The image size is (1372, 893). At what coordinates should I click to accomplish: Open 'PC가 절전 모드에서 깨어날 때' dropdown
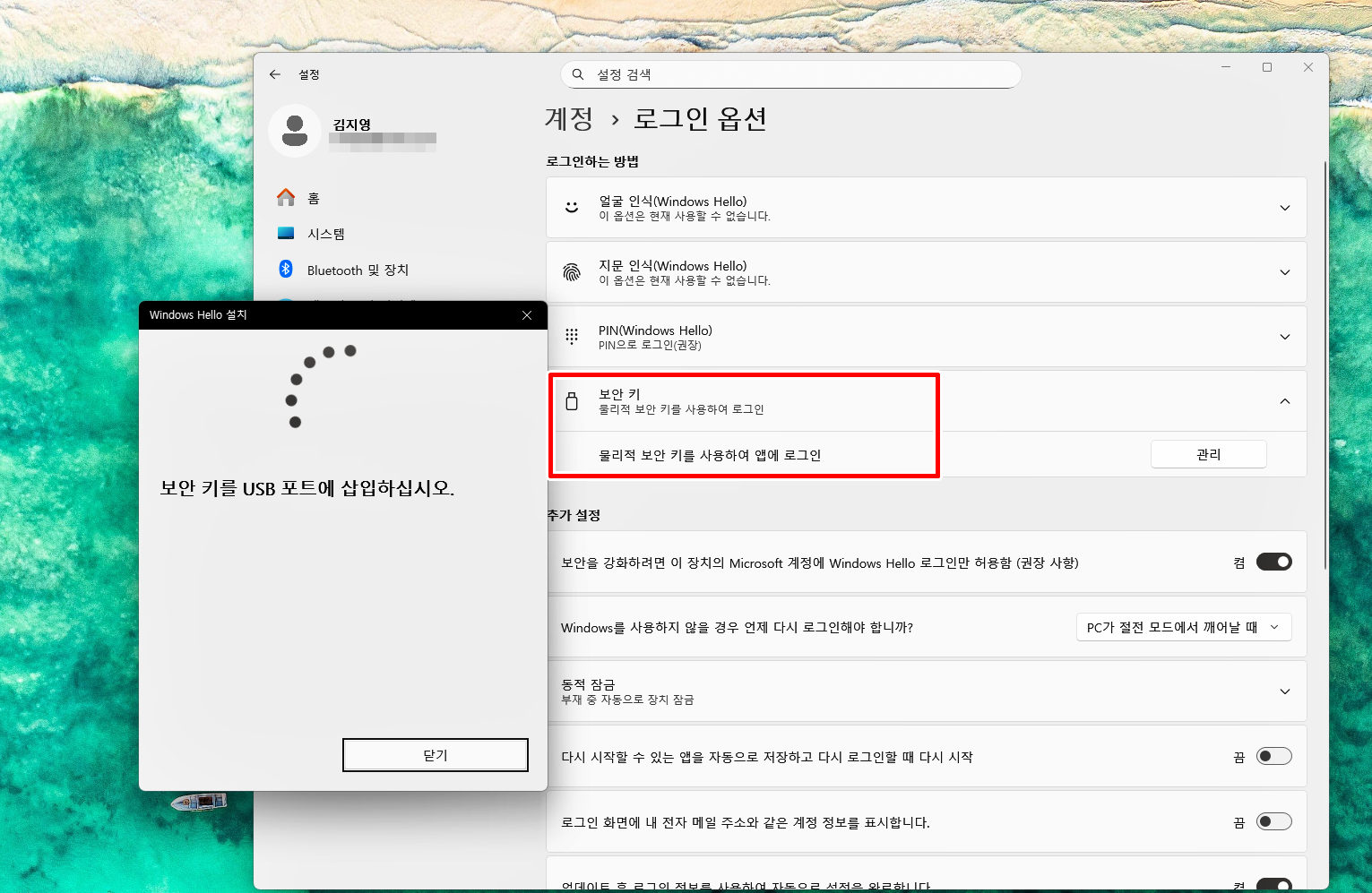[1183, 627]
